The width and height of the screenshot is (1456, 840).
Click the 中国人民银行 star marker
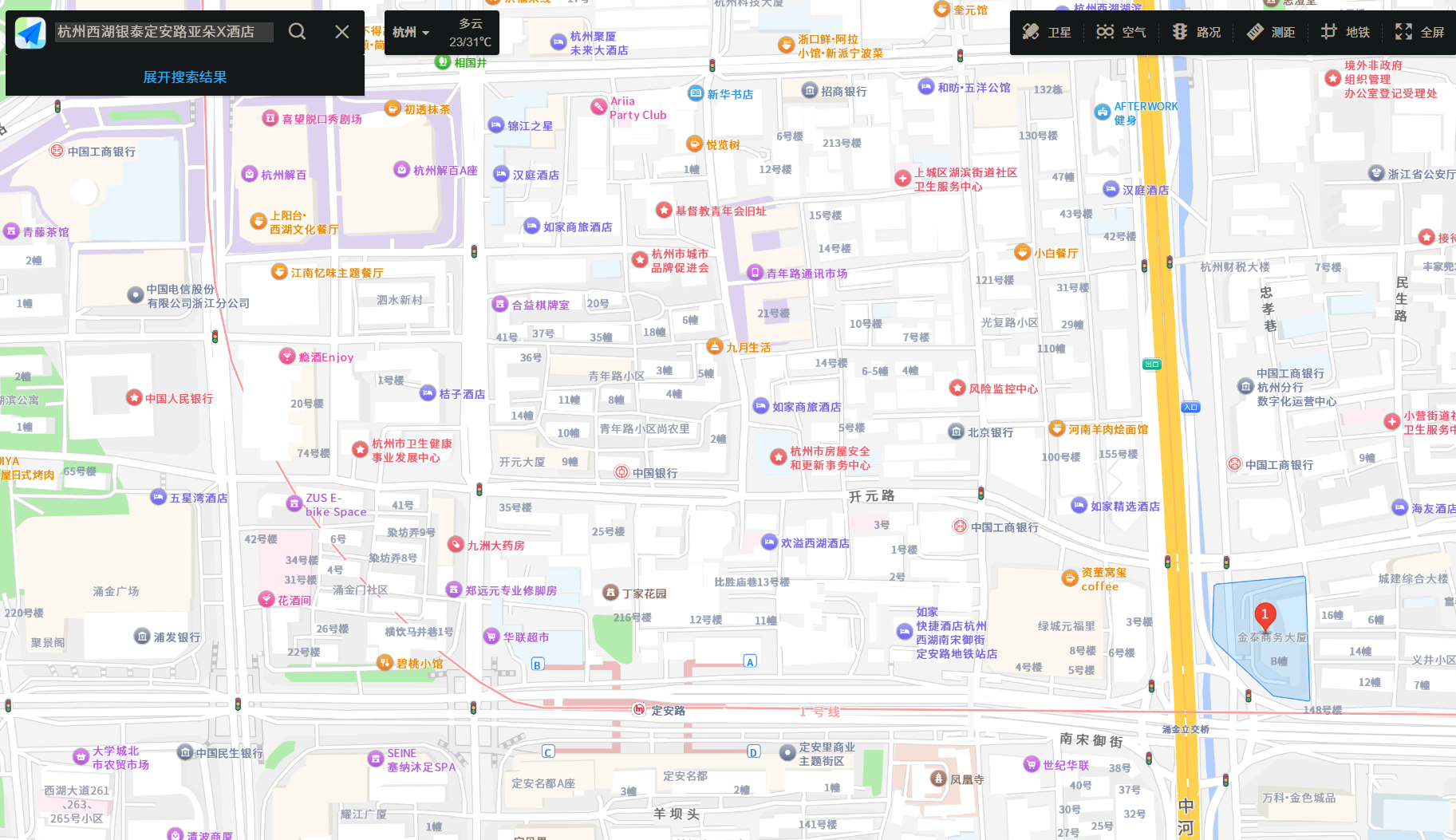point(134,397)
